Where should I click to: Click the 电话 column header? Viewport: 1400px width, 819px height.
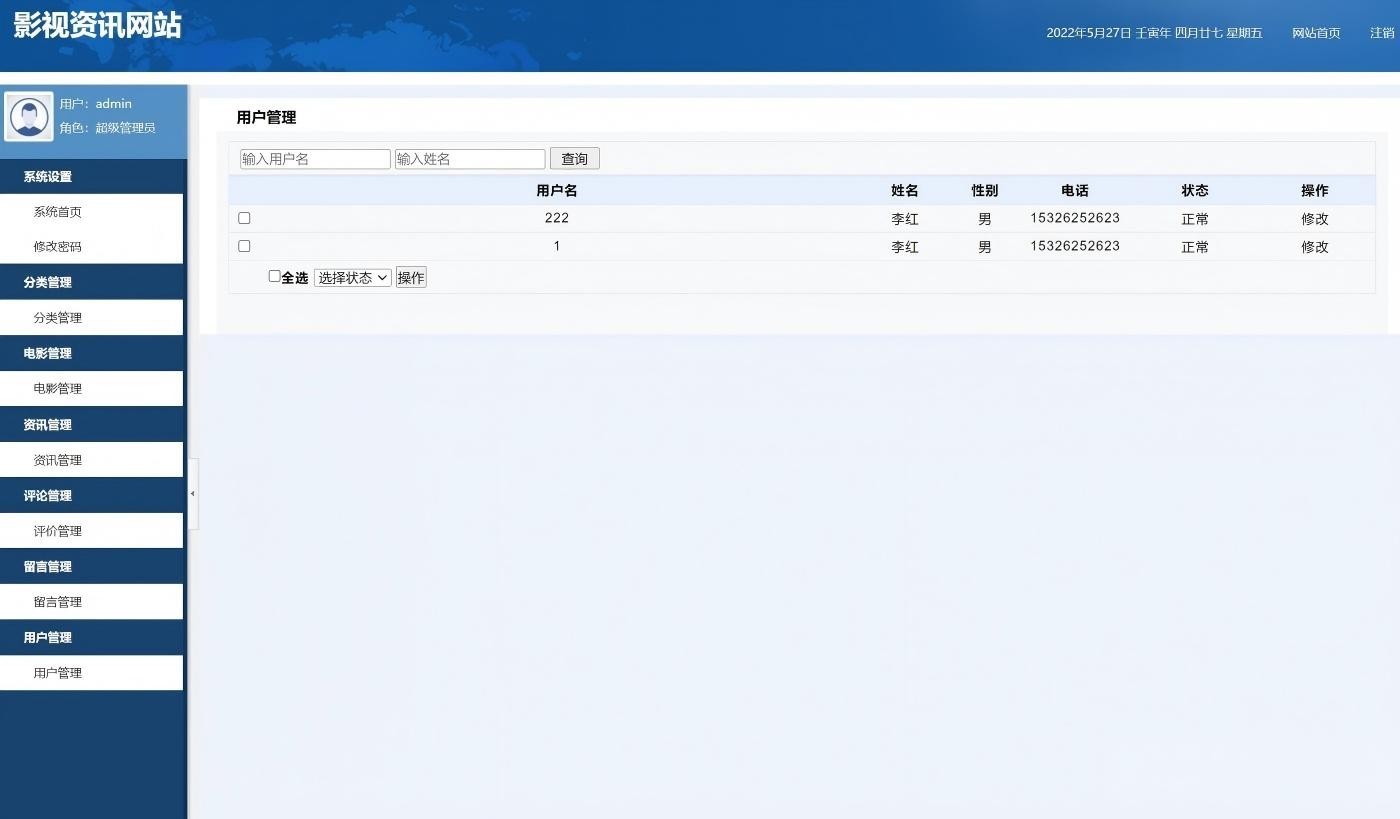1075,190
